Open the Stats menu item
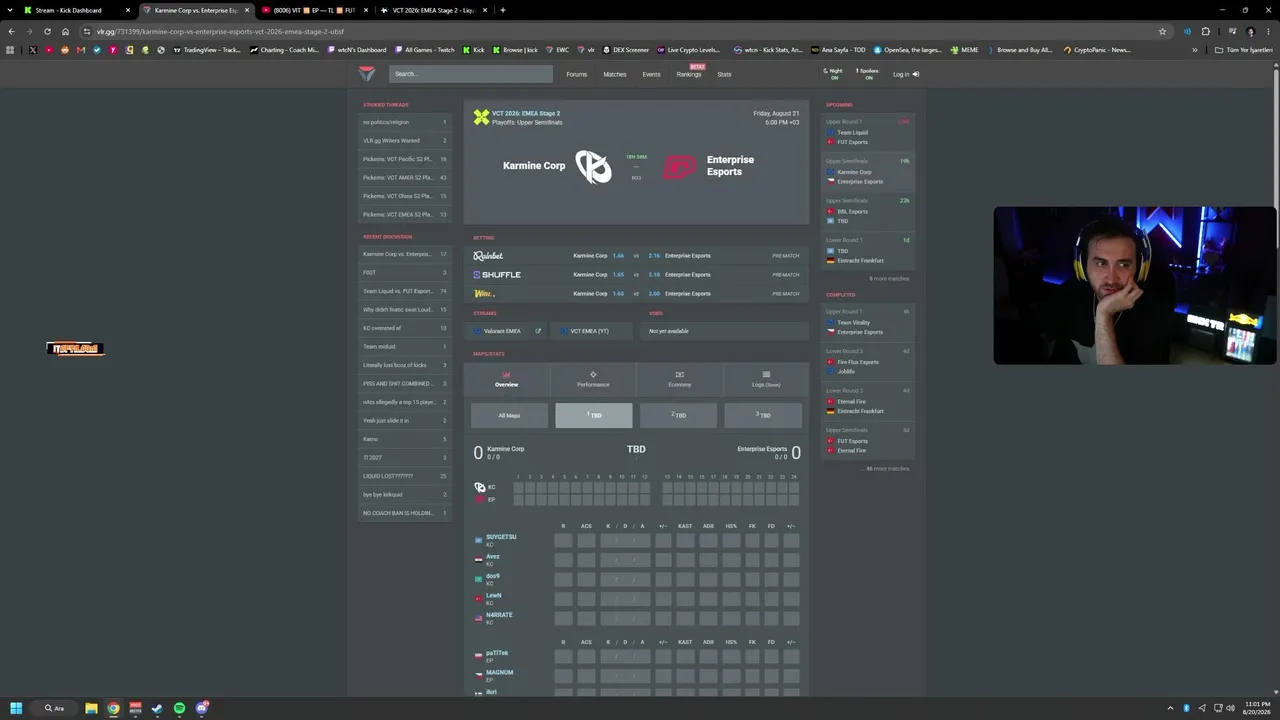The image size is (1280, 720). [x=724, y=74]
